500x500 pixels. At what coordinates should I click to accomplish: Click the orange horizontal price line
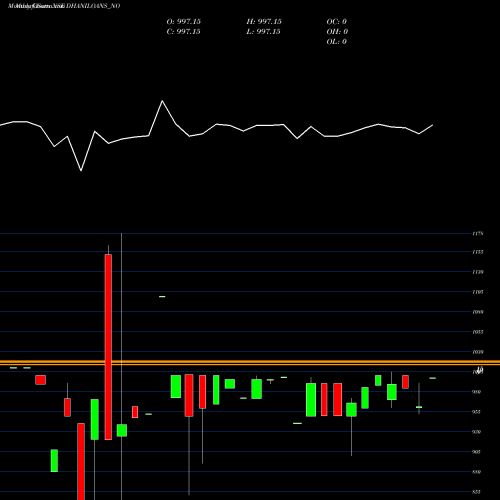point(250,363)
